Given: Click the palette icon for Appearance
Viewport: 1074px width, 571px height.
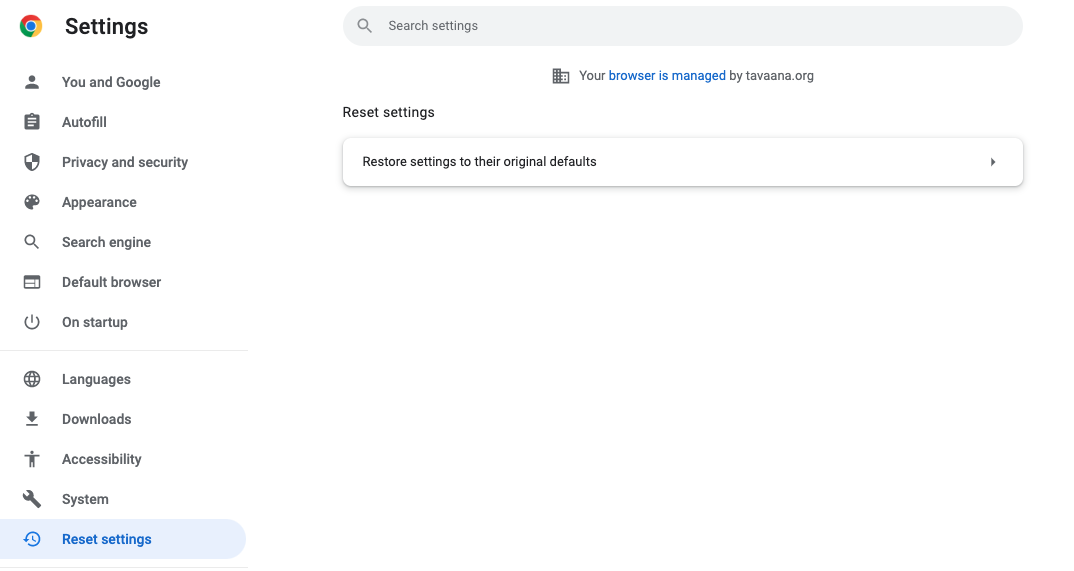Looking at the screenshot, I should 32,202.
